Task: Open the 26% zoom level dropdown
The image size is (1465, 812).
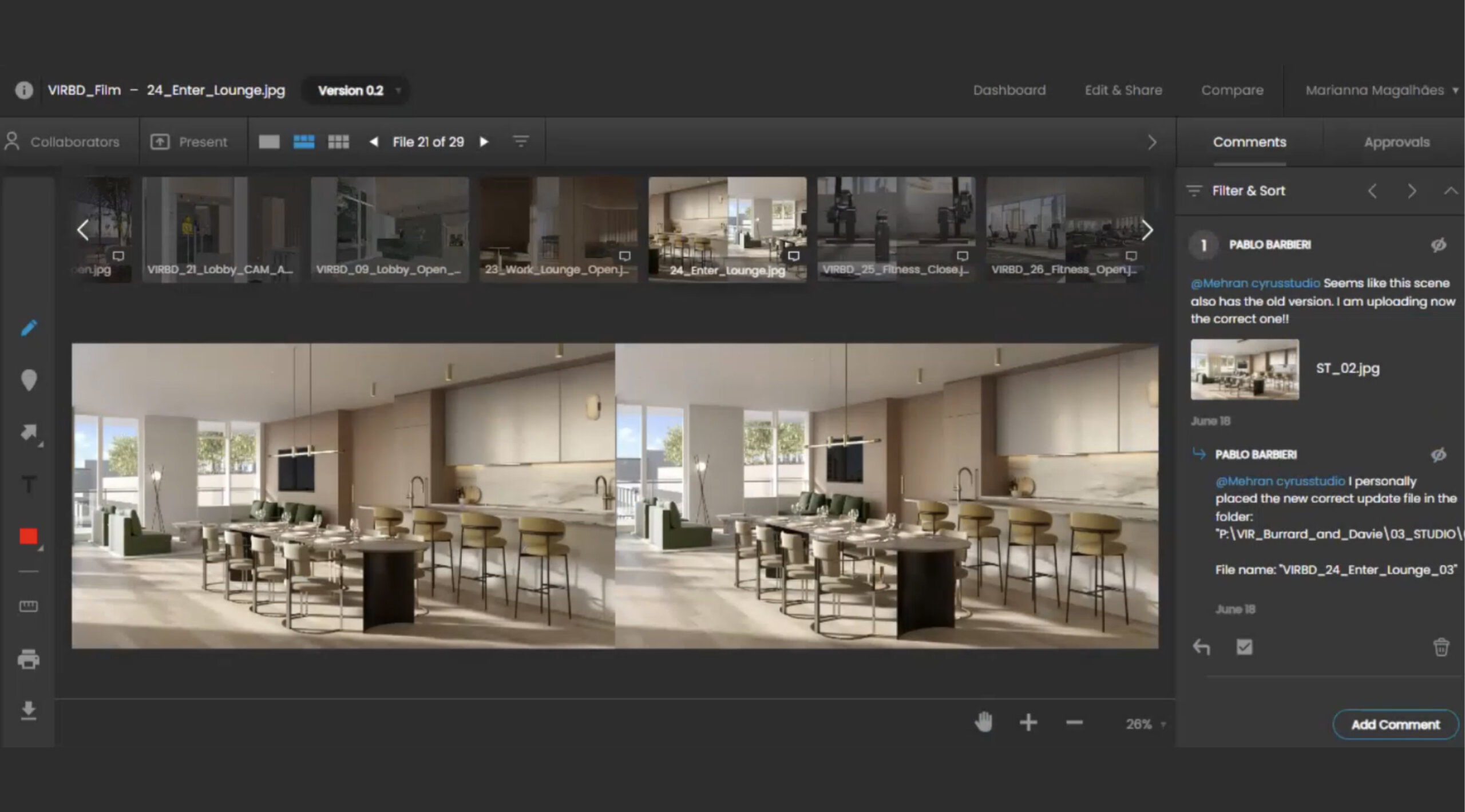Action: tap(1146, 724)
